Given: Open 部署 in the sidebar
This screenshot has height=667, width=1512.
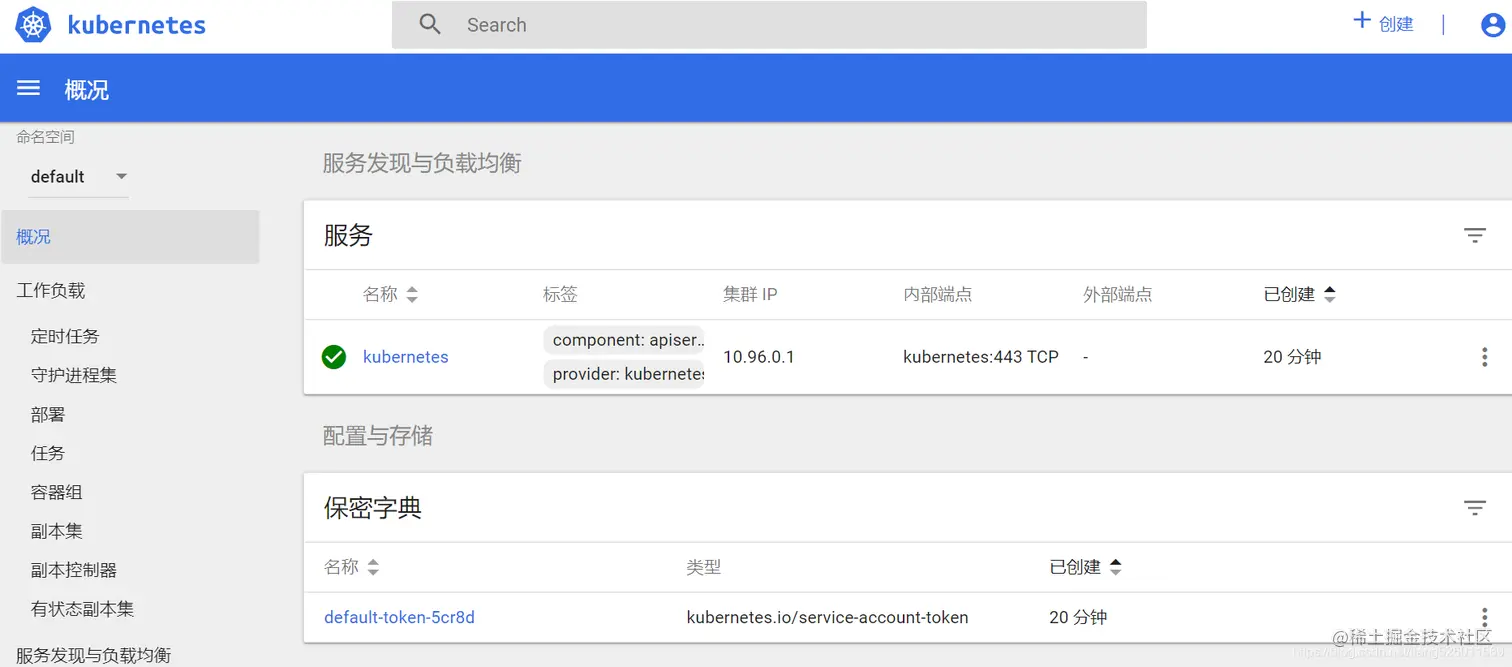Looking at the screenshot, I should click(x=48, y=414).
